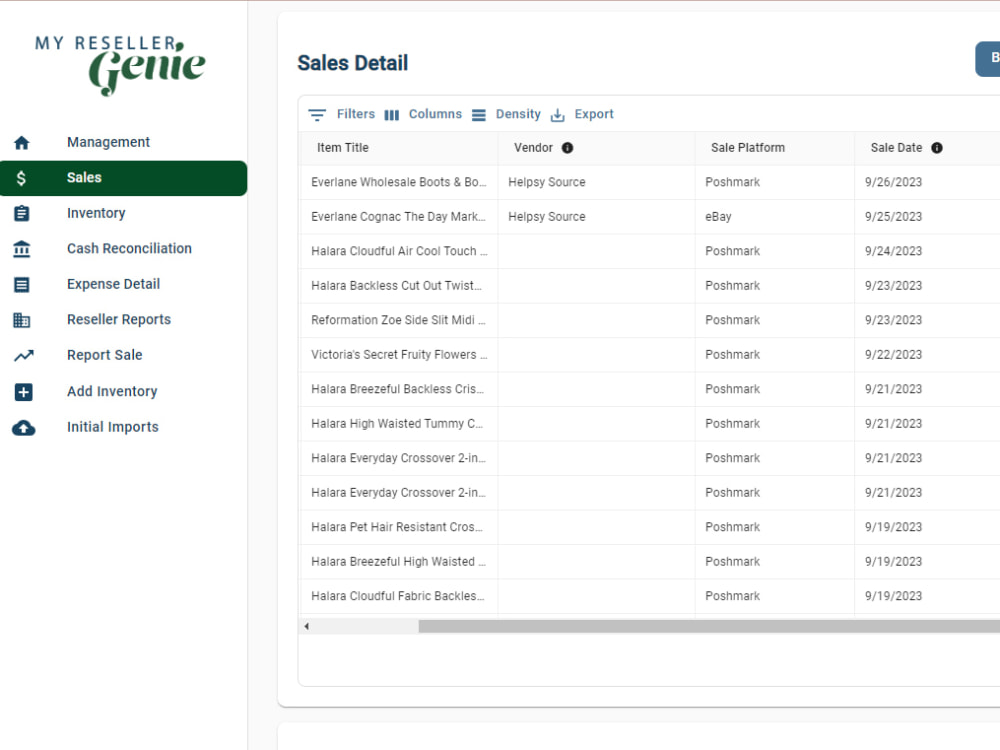Click the horizontal scrollbar left arrow
The width and height of the screenshot is (1000, 750).
point(307,626)
